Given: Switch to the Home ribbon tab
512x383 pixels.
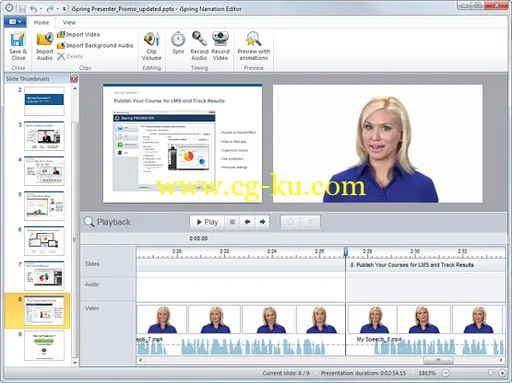Looking at the screenshot, I should point(41,22).
